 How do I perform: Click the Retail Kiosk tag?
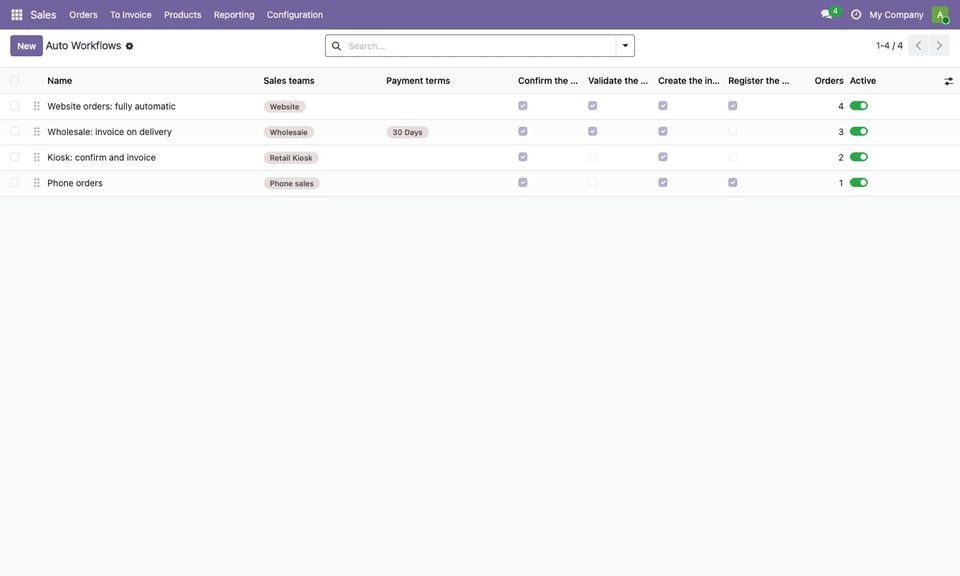(291, 158)
